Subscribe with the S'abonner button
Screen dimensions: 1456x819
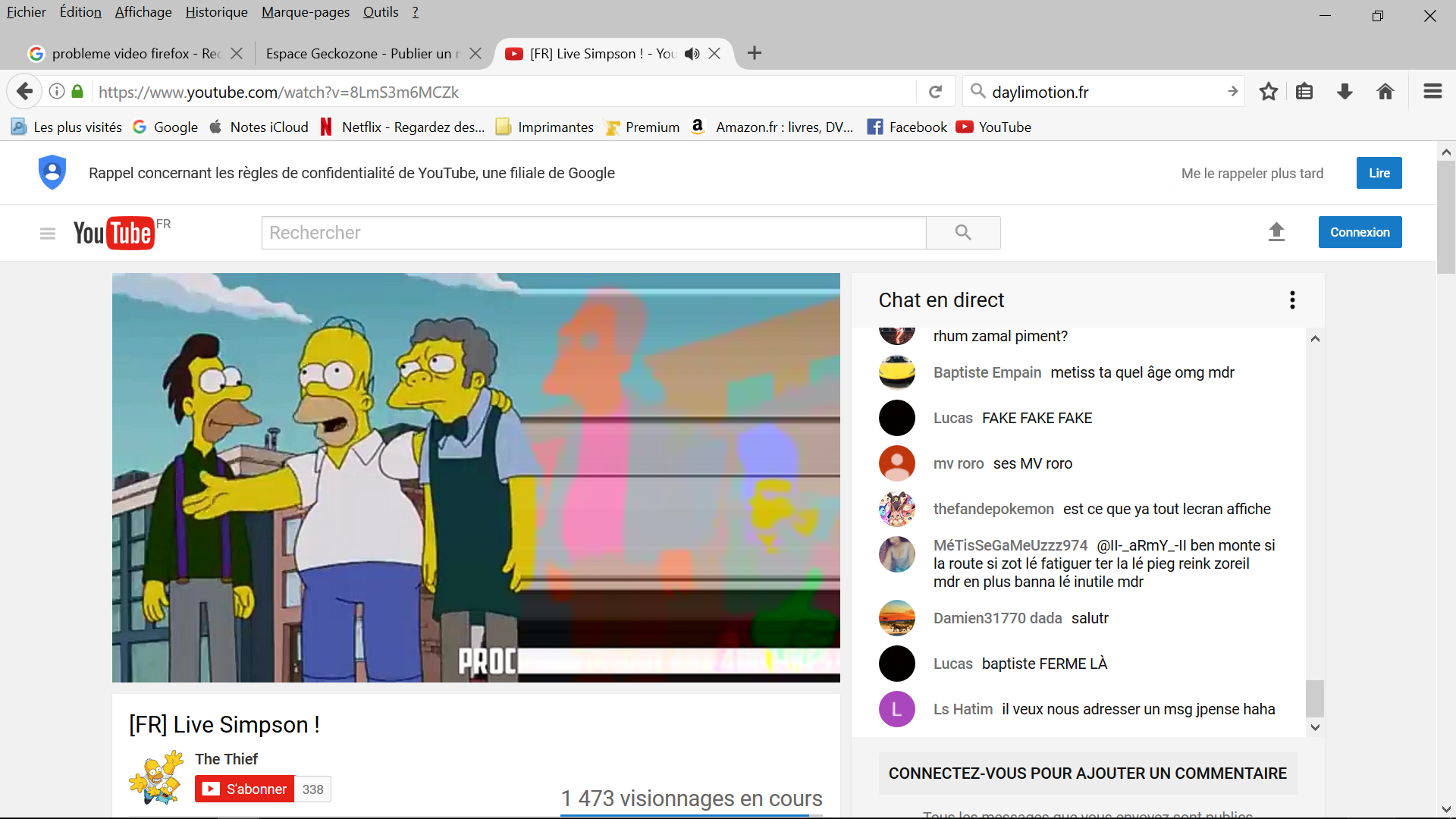pyautogui.click(x=244, y=789)
